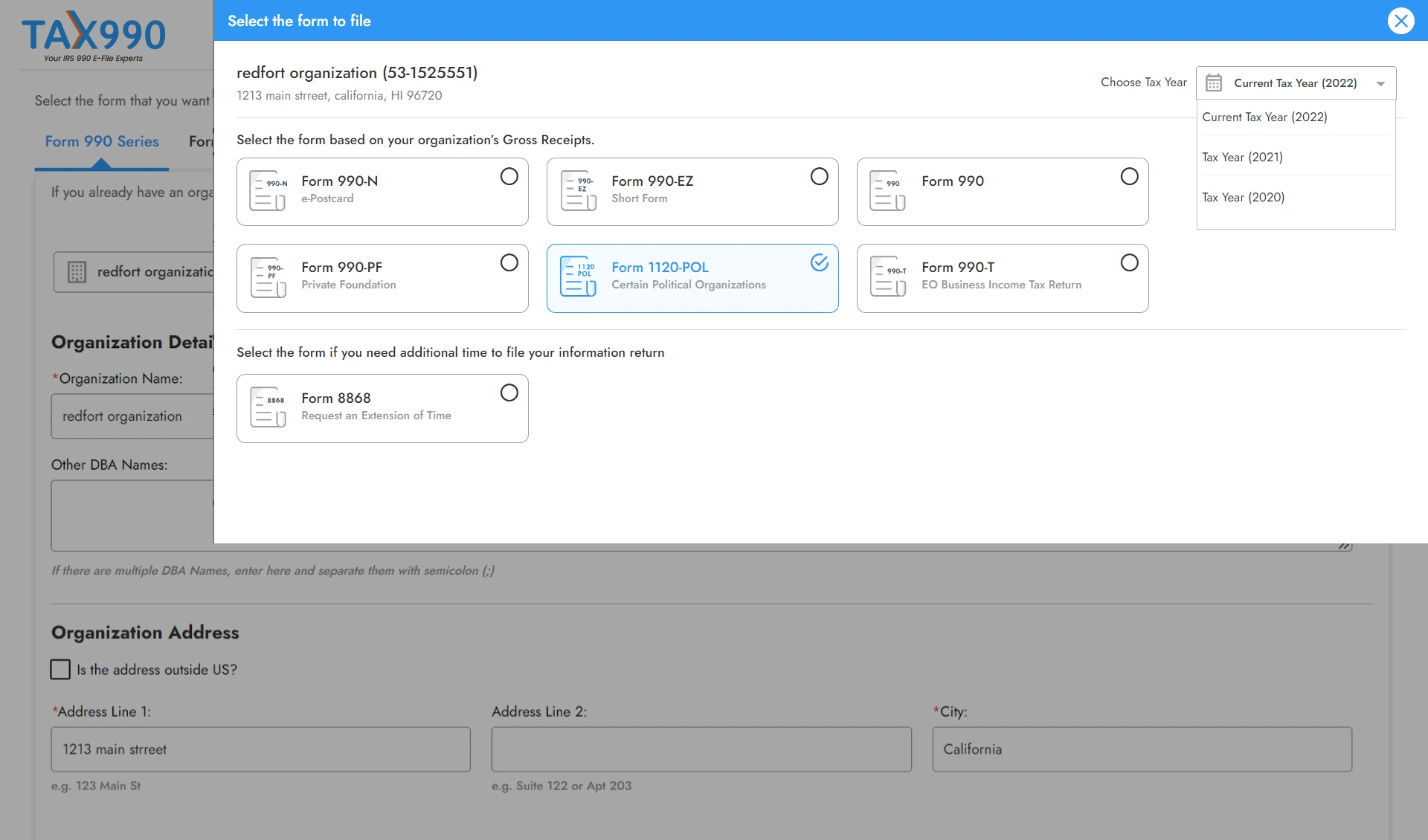Click the Form 990-T document icon
This screenshot has height=840, width=1428.
[x=888, y=277]
